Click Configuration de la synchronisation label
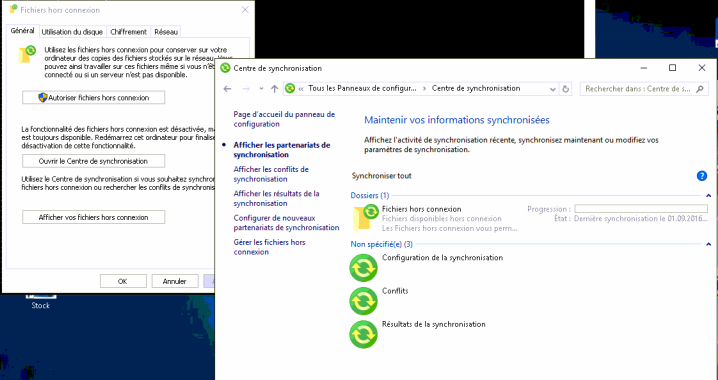 442,258
